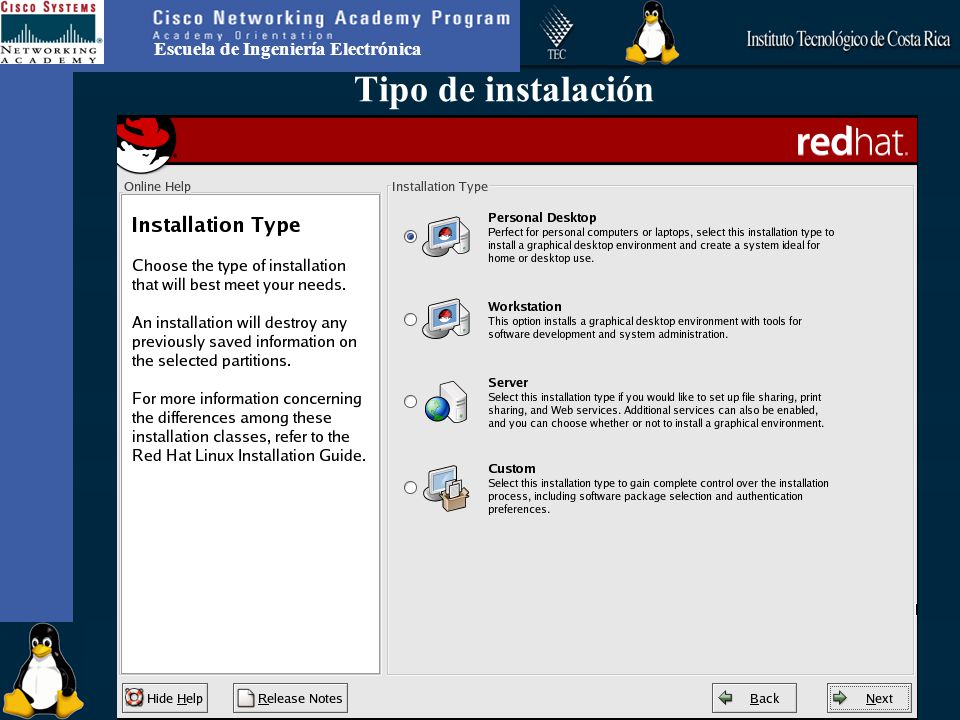Viewport: 960px width, 720px height.
Task: Click the Custom package box icon
Action: pos(446,487)
